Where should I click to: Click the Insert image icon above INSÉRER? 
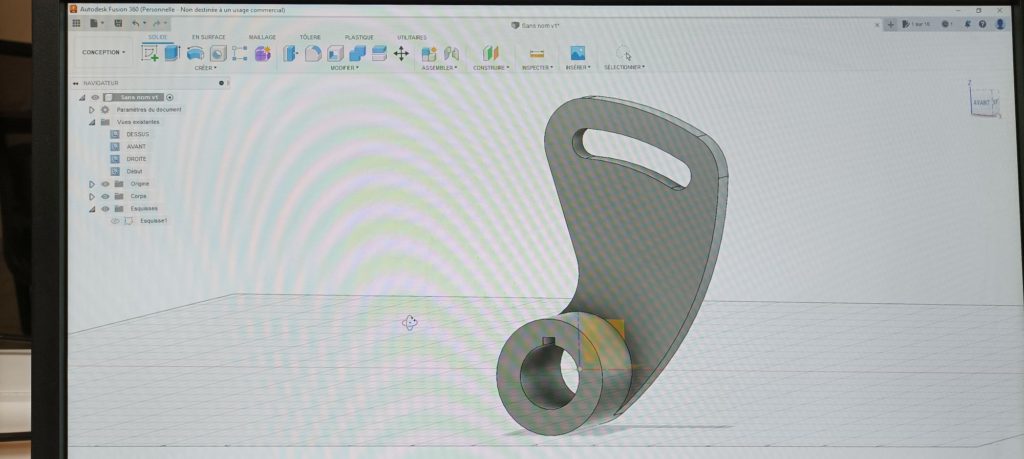[577, 53]
